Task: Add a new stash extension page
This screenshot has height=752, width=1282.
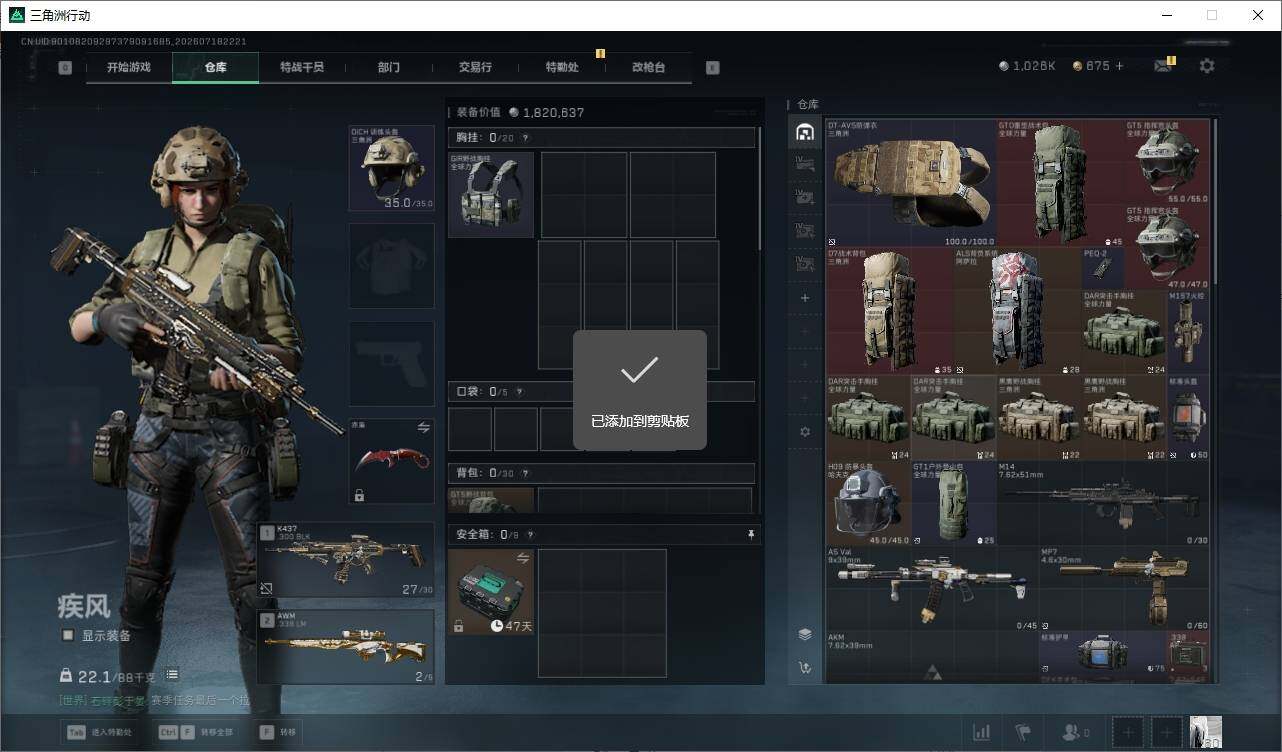Action: pyautogui.click(x=805, y=298)
